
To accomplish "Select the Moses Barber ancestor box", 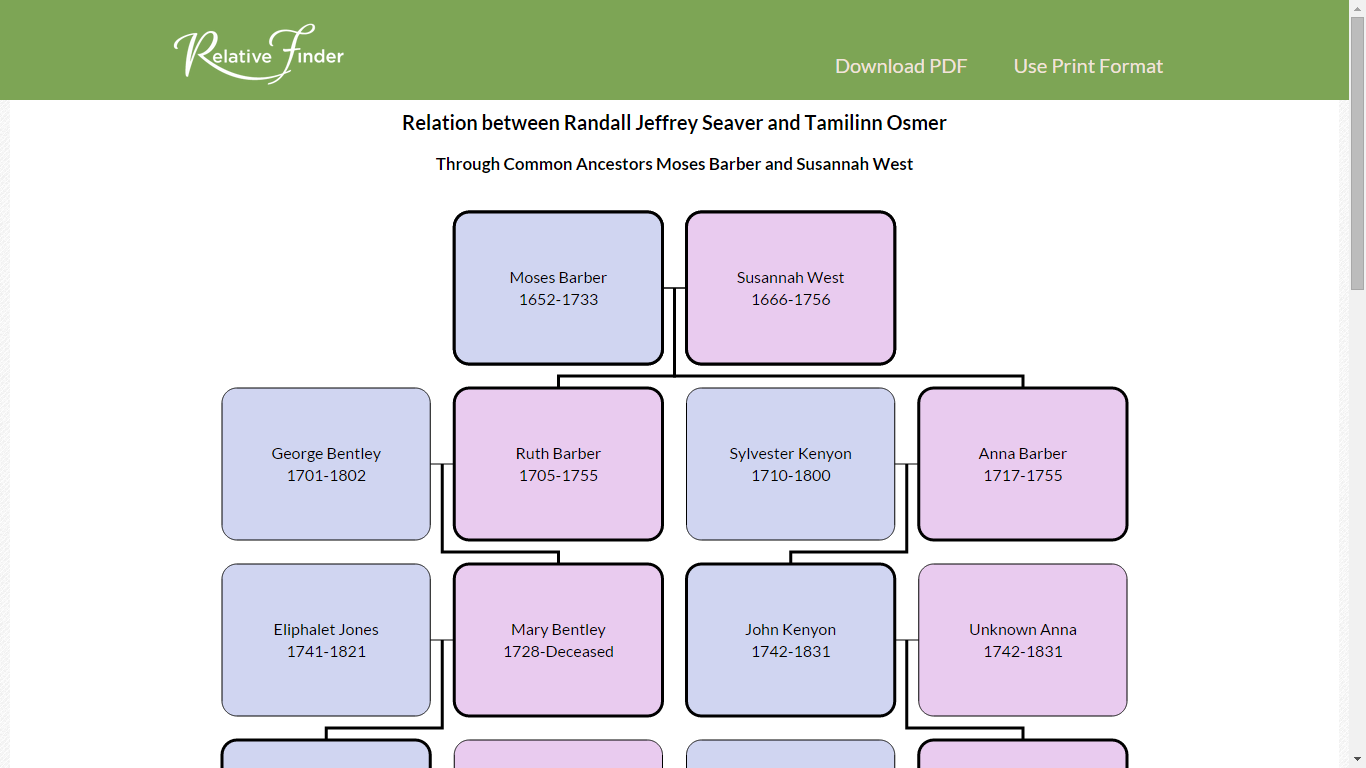I will click(558, 287).
